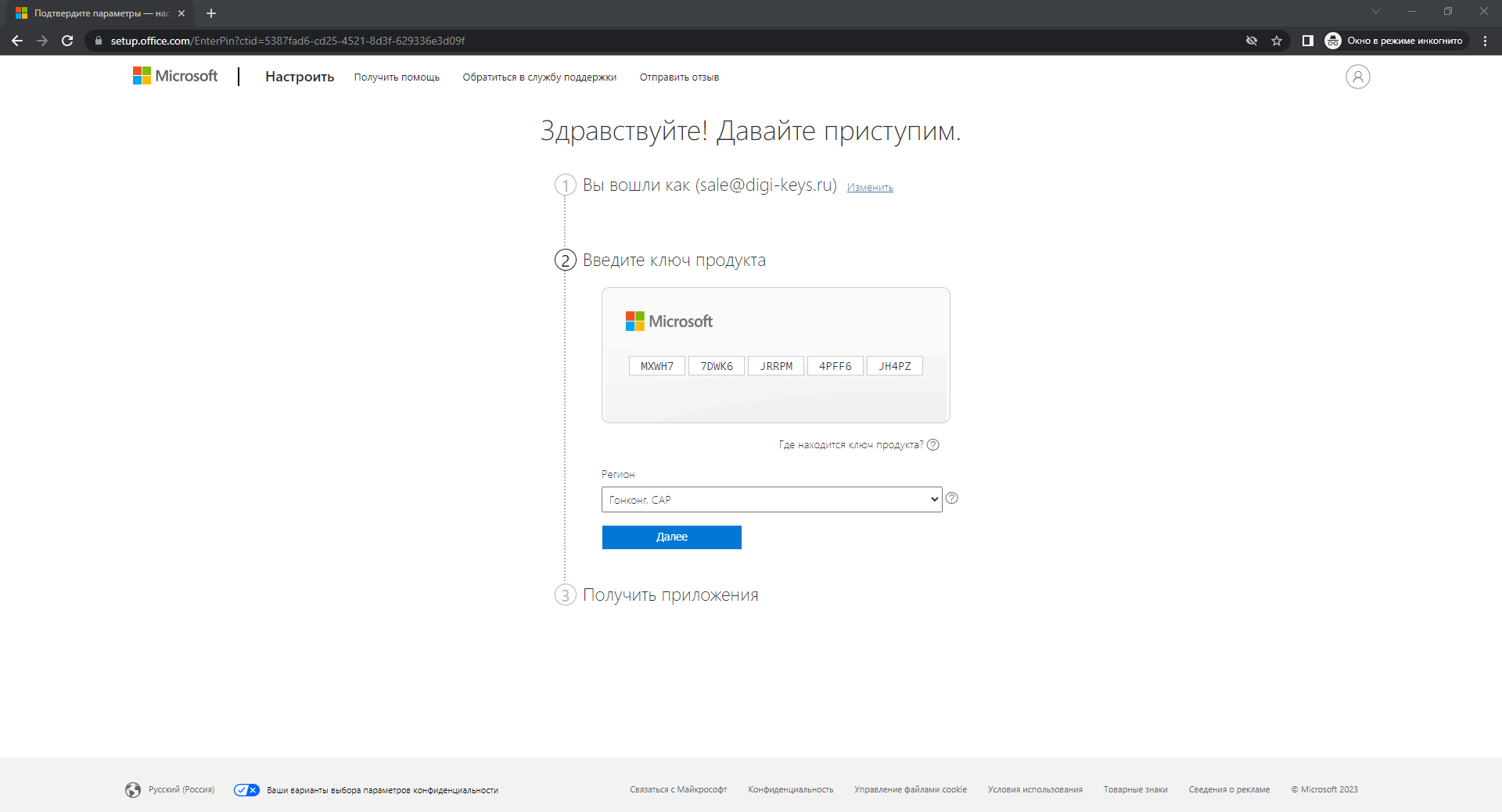Open Обратиться в службу поддержки
This screenshot has height=812, width=1502.
[539, 77]
